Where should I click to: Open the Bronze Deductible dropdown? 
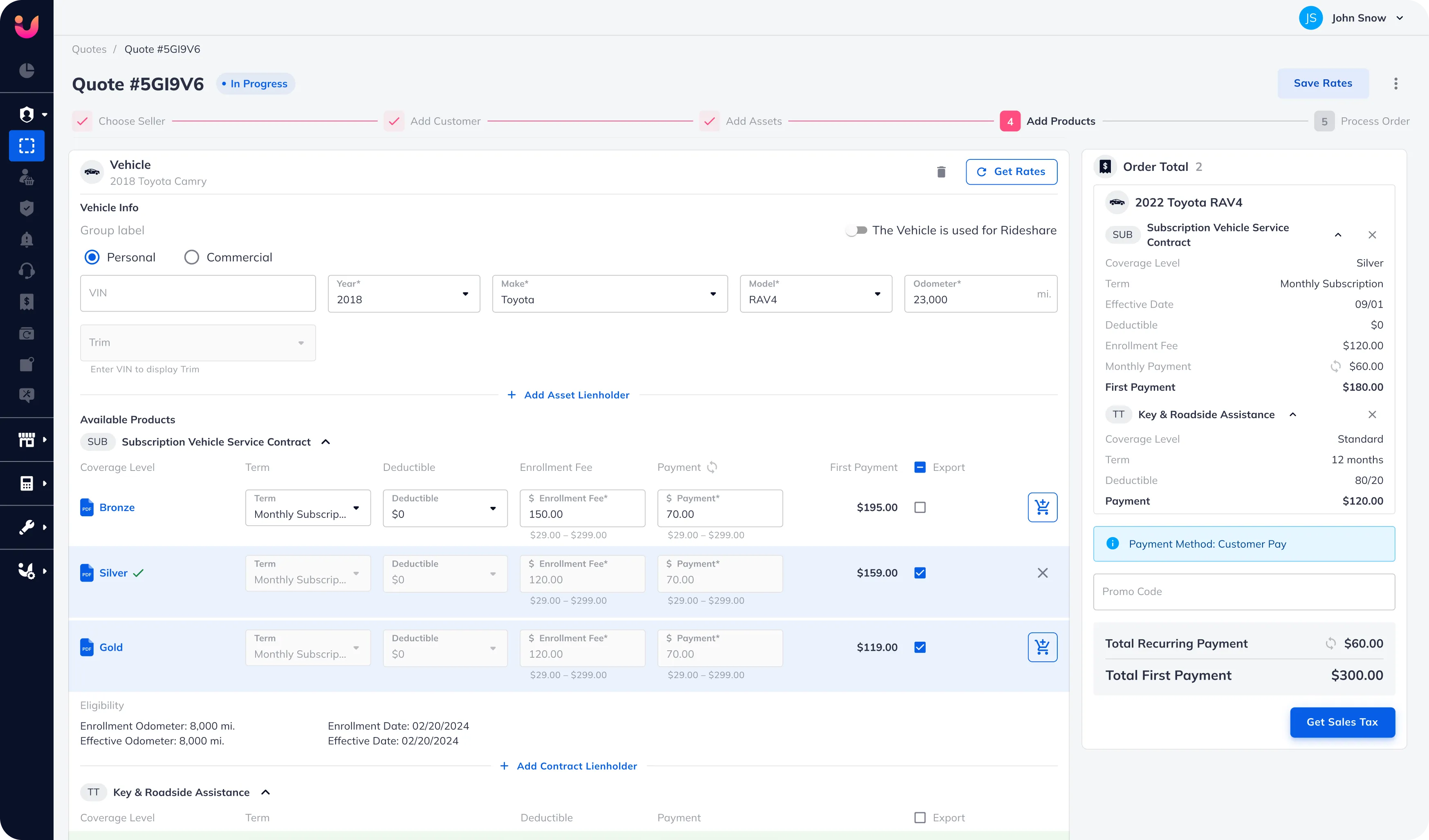[x=445, y=508]
